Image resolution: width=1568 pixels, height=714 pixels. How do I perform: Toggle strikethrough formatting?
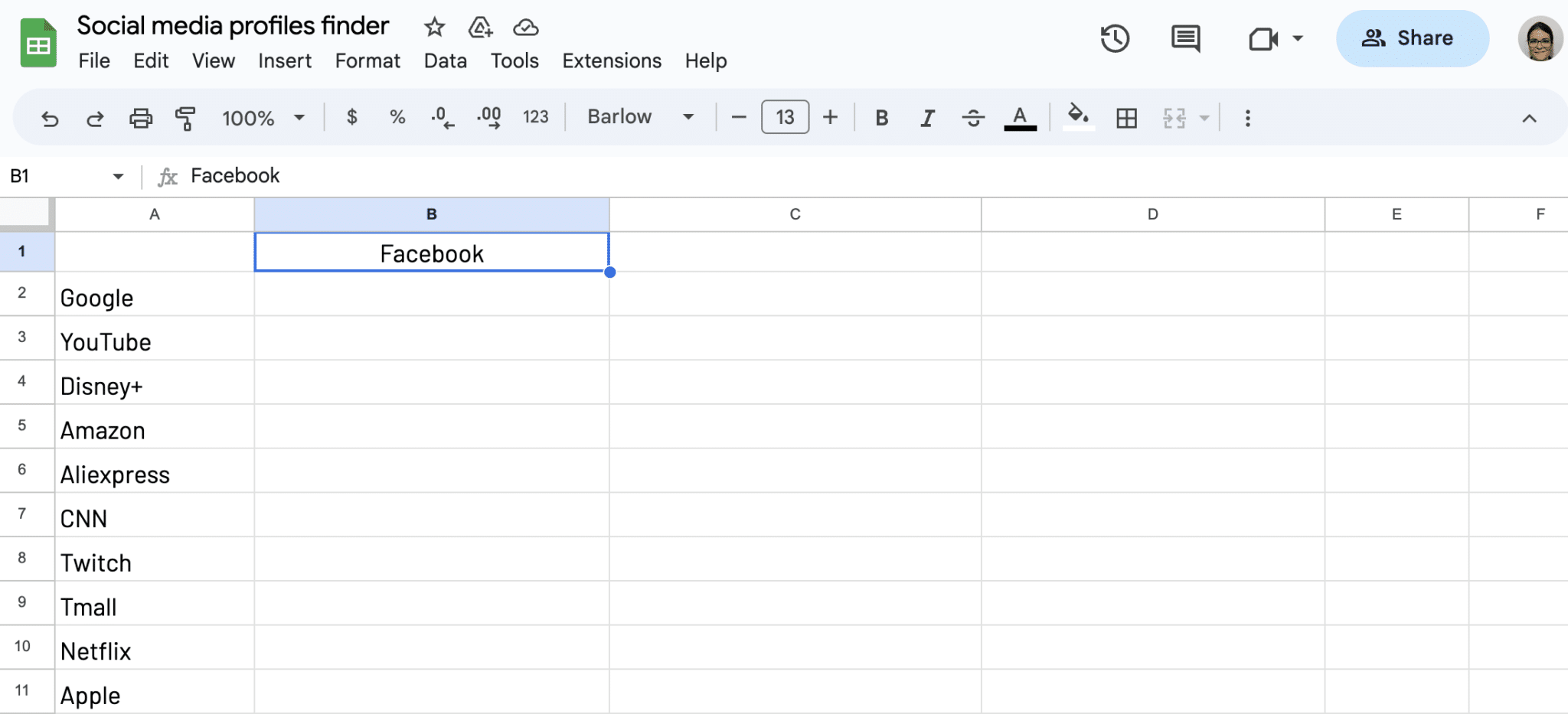tap(973, 118)
